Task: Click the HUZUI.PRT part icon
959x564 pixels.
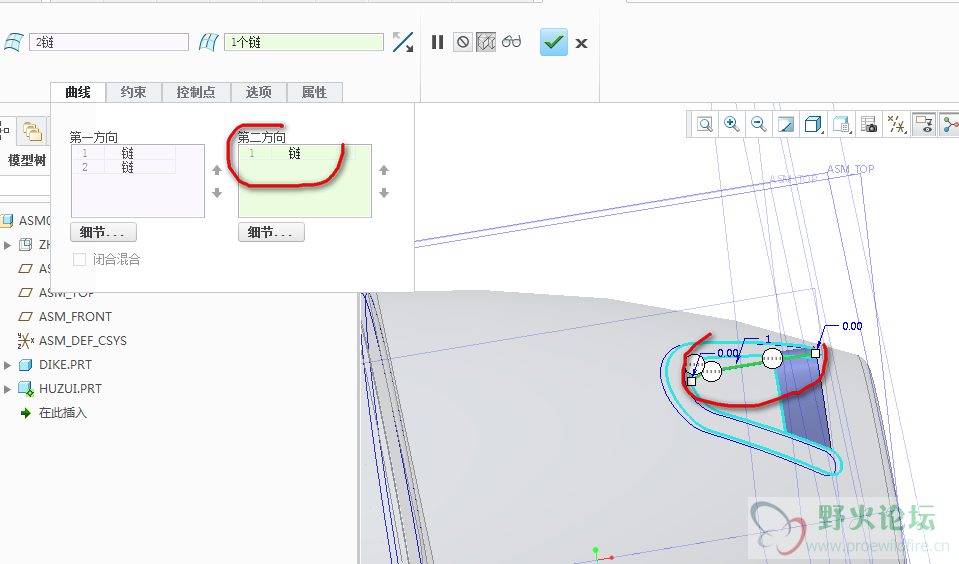Action: 25,388
